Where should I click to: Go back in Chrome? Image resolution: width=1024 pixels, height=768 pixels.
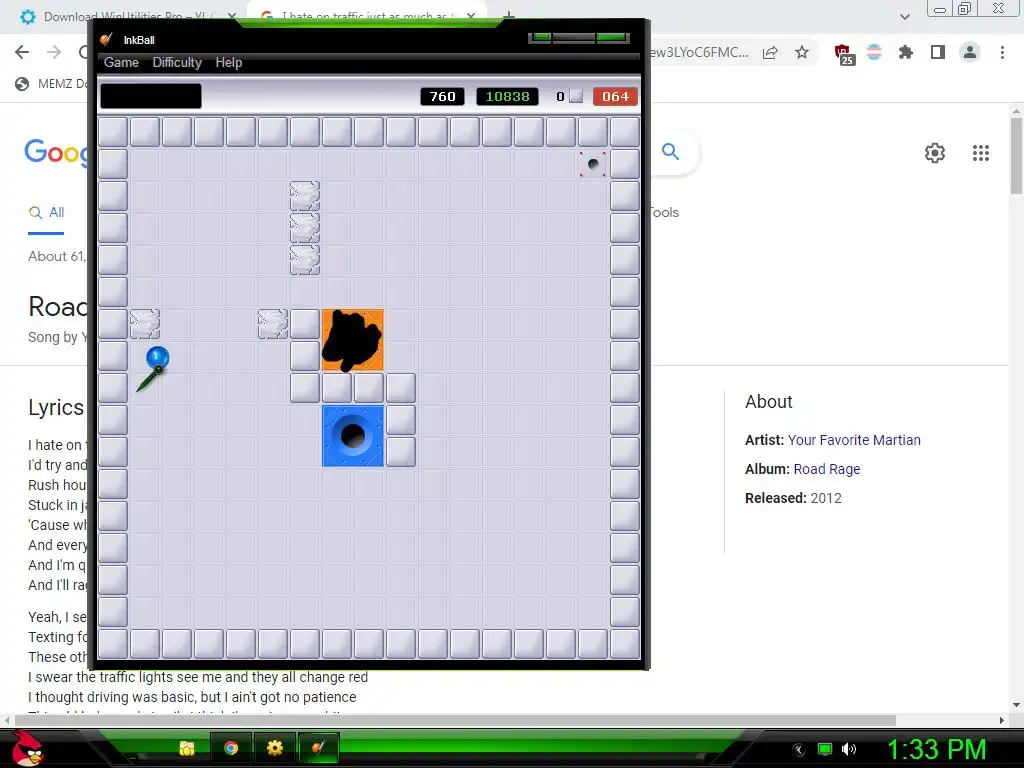pos(22,52)
